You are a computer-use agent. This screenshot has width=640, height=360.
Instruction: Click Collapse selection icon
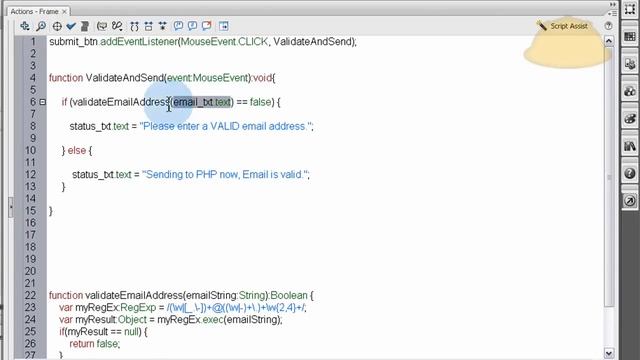point(149,26)
